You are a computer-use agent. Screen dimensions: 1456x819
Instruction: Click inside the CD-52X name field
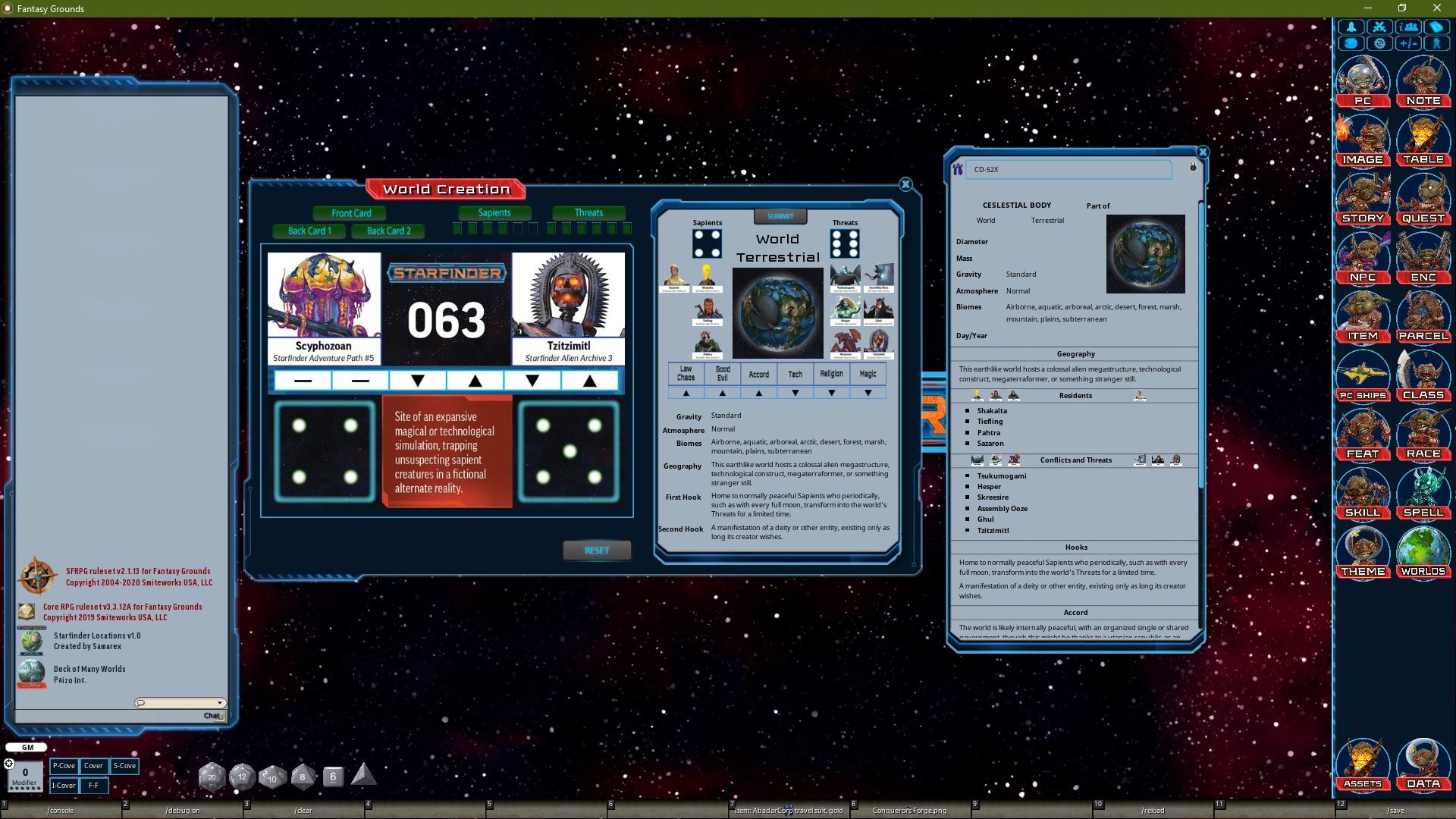point(1068,169)
